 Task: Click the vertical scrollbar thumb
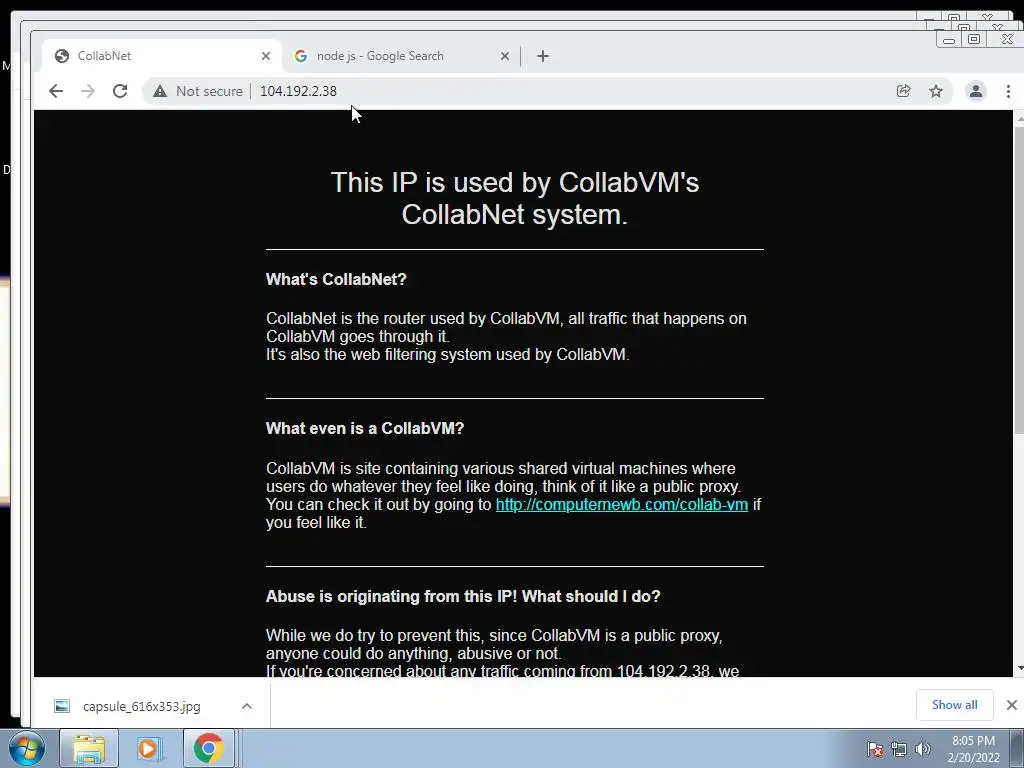pos(1019,280)
